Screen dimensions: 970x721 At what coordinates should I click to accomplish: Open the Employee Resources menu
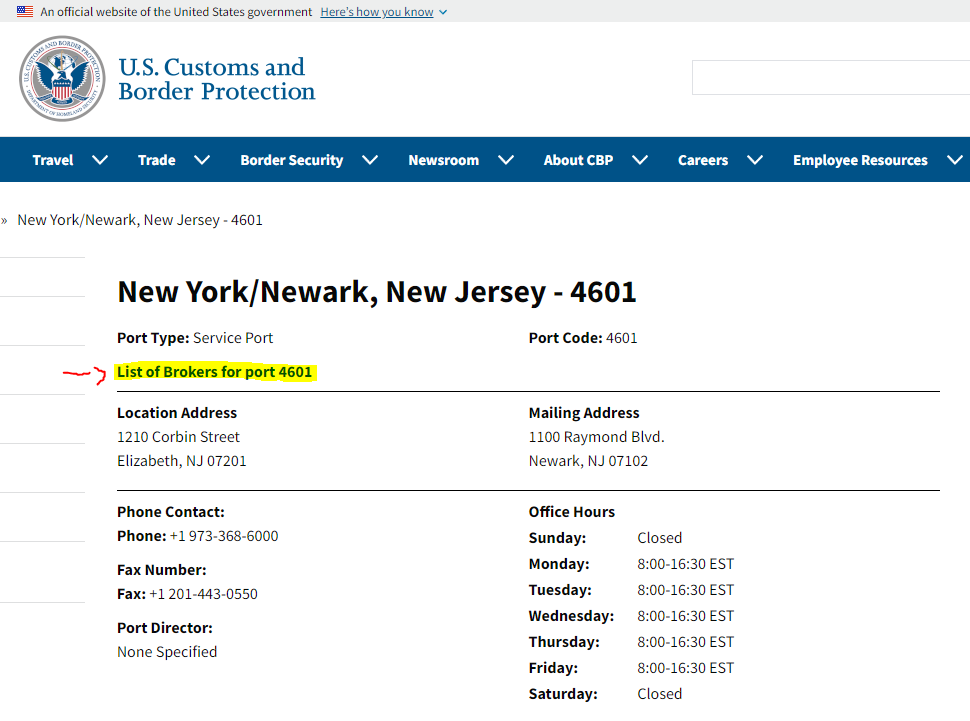click(x=861, y=160)
